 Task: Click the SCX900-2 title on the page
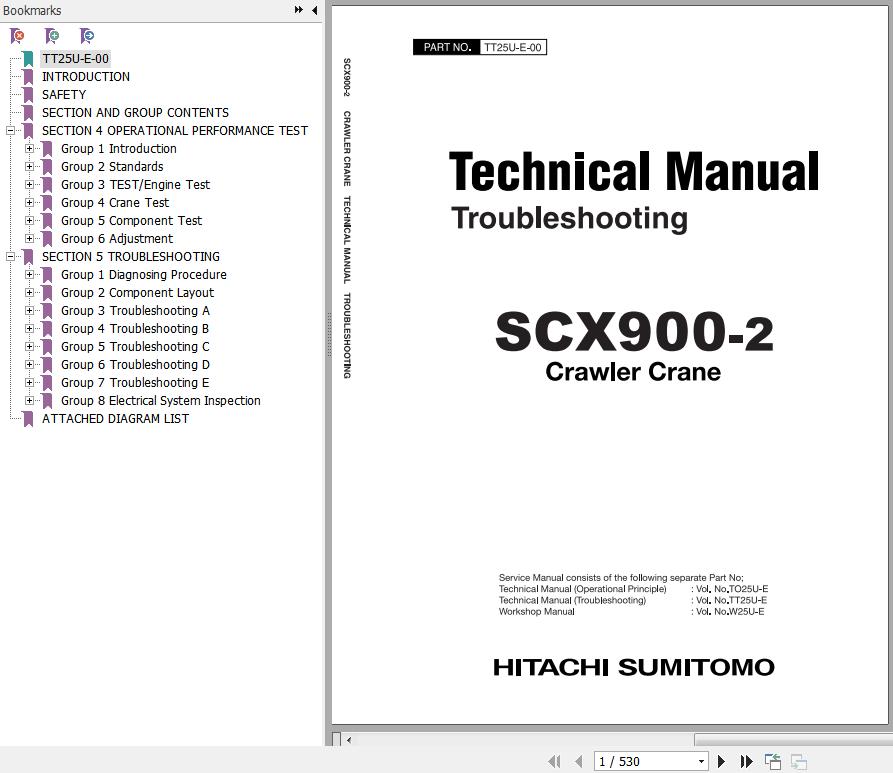[x=634, y=332]
